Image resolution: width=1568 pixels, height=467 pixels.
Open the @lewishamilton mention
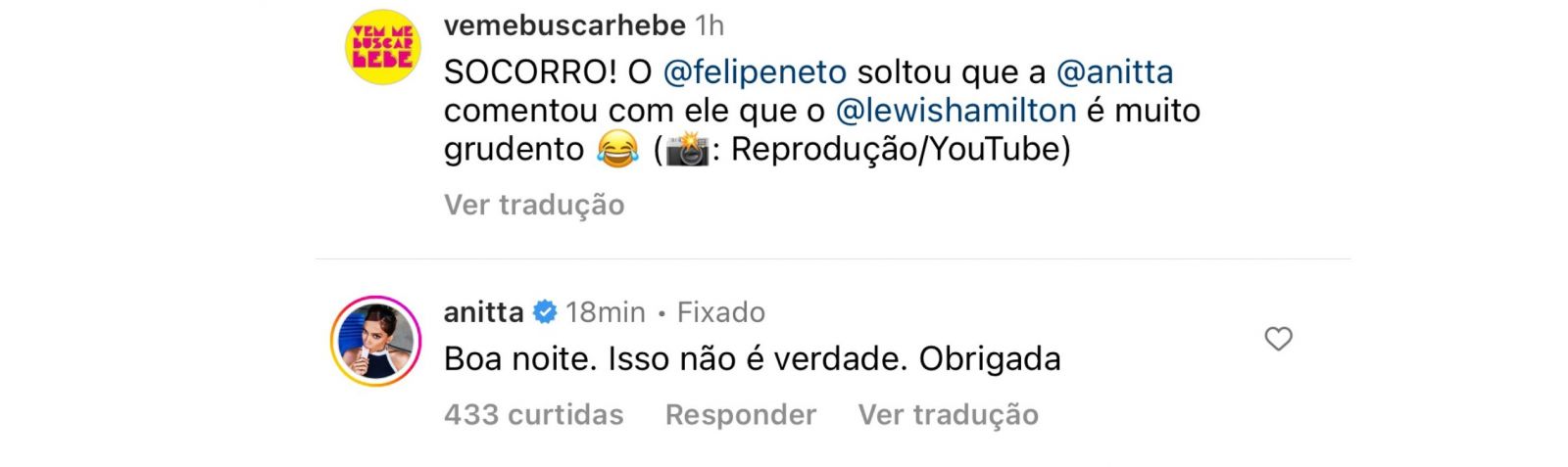(x=955, y=111)
